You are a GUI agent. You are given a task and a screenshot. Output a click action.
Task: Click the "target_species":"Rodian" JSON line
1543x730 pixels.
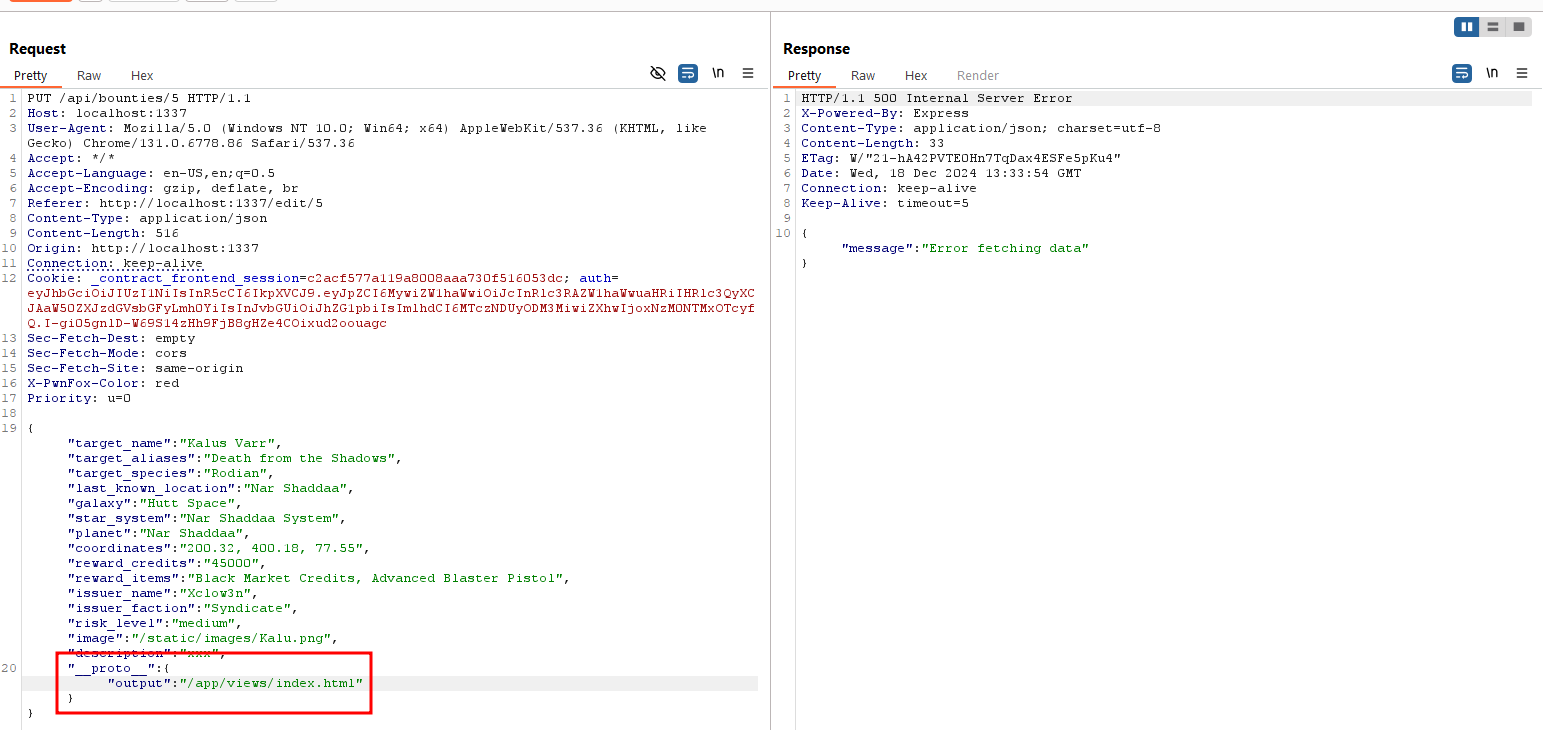[x=171, y=473]
